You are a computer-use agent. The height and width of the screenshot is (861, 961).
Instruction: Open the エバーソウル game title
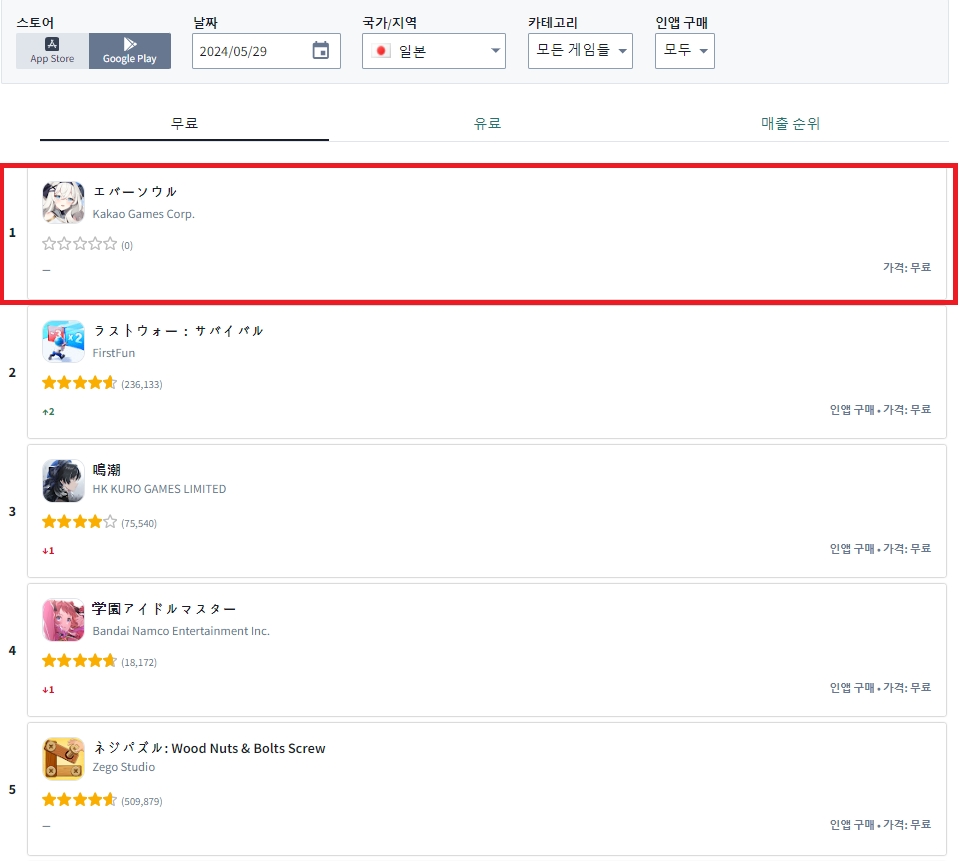(135, 192)
